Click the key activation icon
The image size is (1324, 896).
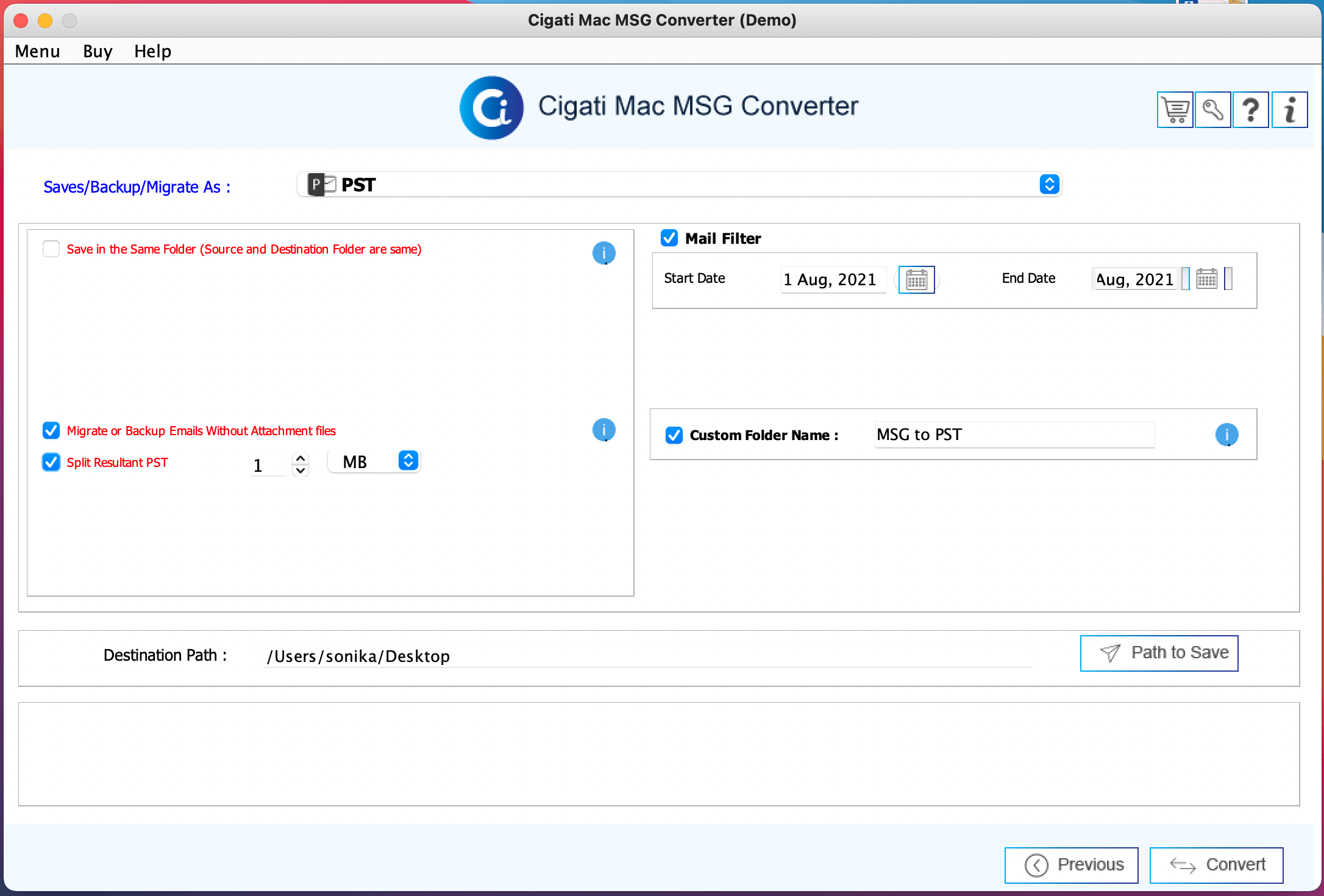(x=1212, y=110)
